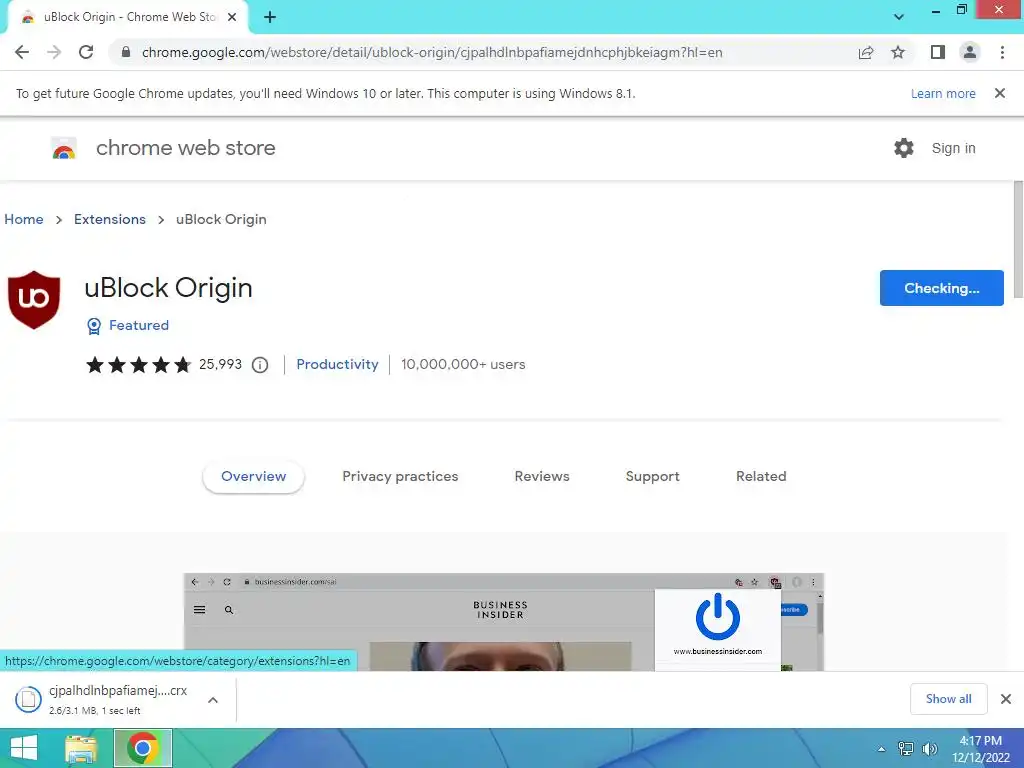The image size is (1024, 768).
Task: Go back using browser back arrow
Action: coord(22,52)
